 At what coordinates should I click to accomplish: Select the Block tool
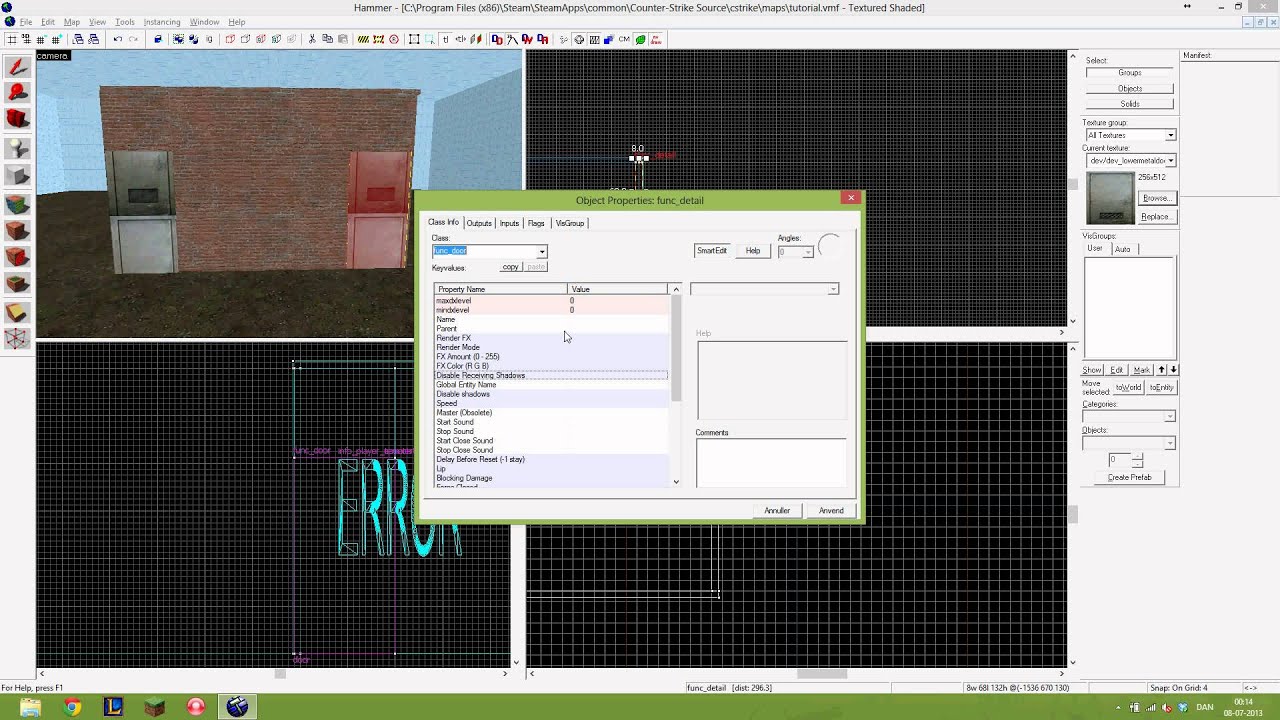17,176
